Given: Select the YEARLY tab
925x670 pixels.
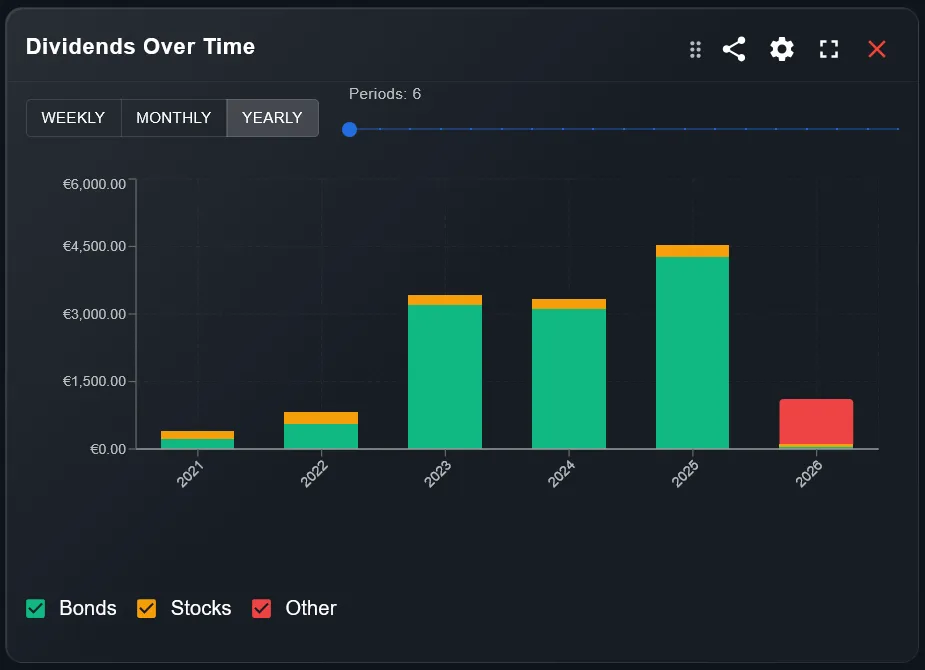Looking at the screenshot, I should (x=272, y=117).
